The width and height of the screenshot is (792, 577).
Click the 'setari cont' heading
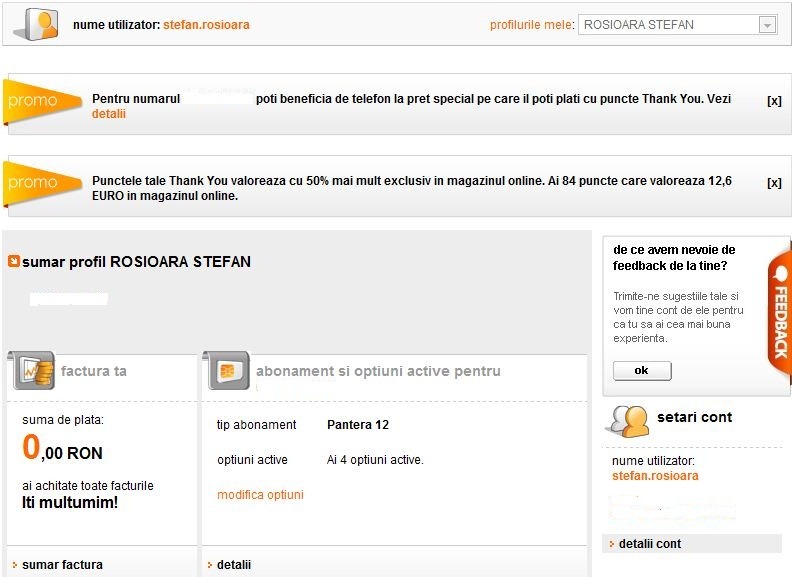[695, 417]
